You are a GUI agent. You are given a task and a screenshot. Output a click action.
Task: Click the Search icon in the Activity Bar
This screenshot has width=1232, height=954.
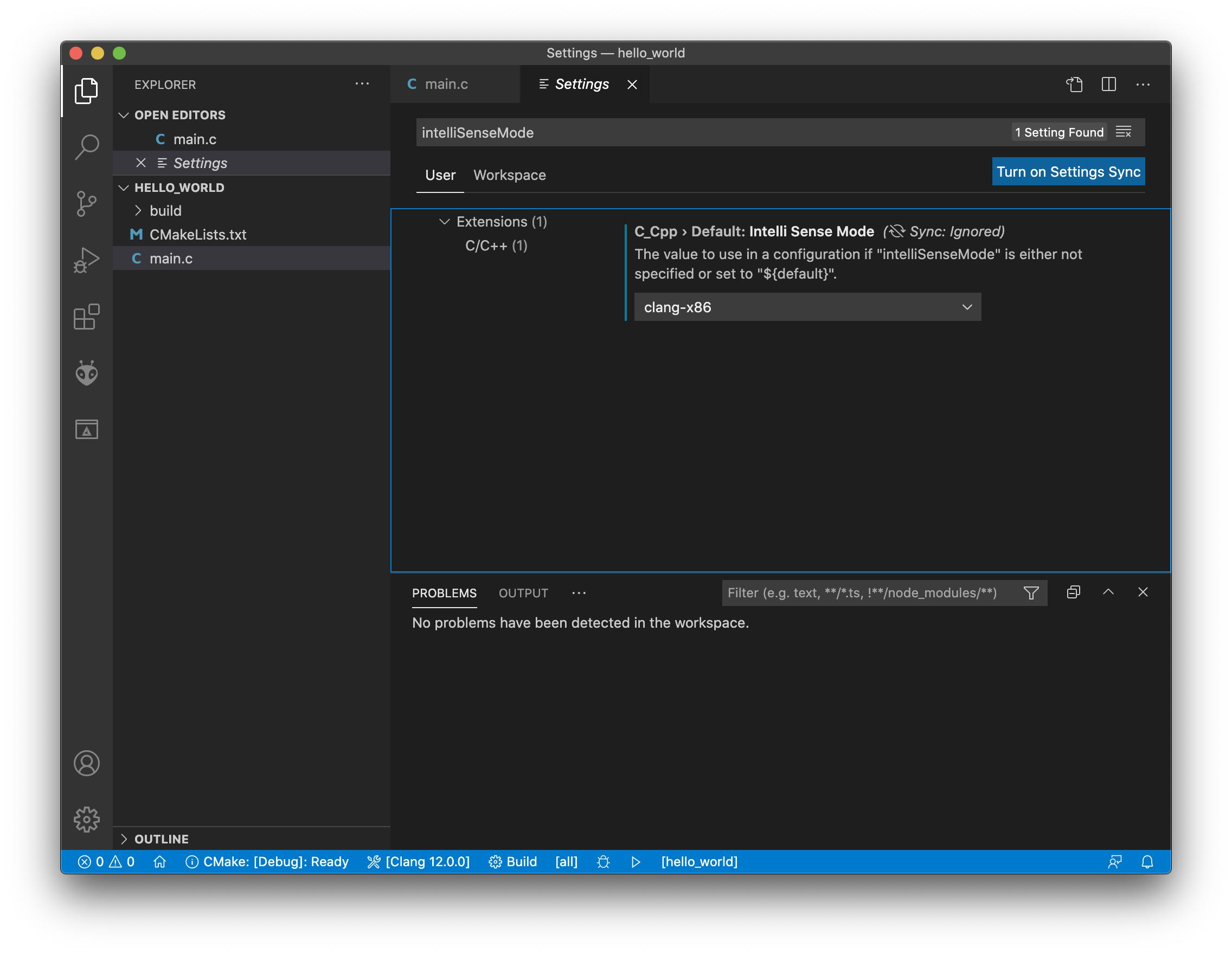tap(87, 146)
